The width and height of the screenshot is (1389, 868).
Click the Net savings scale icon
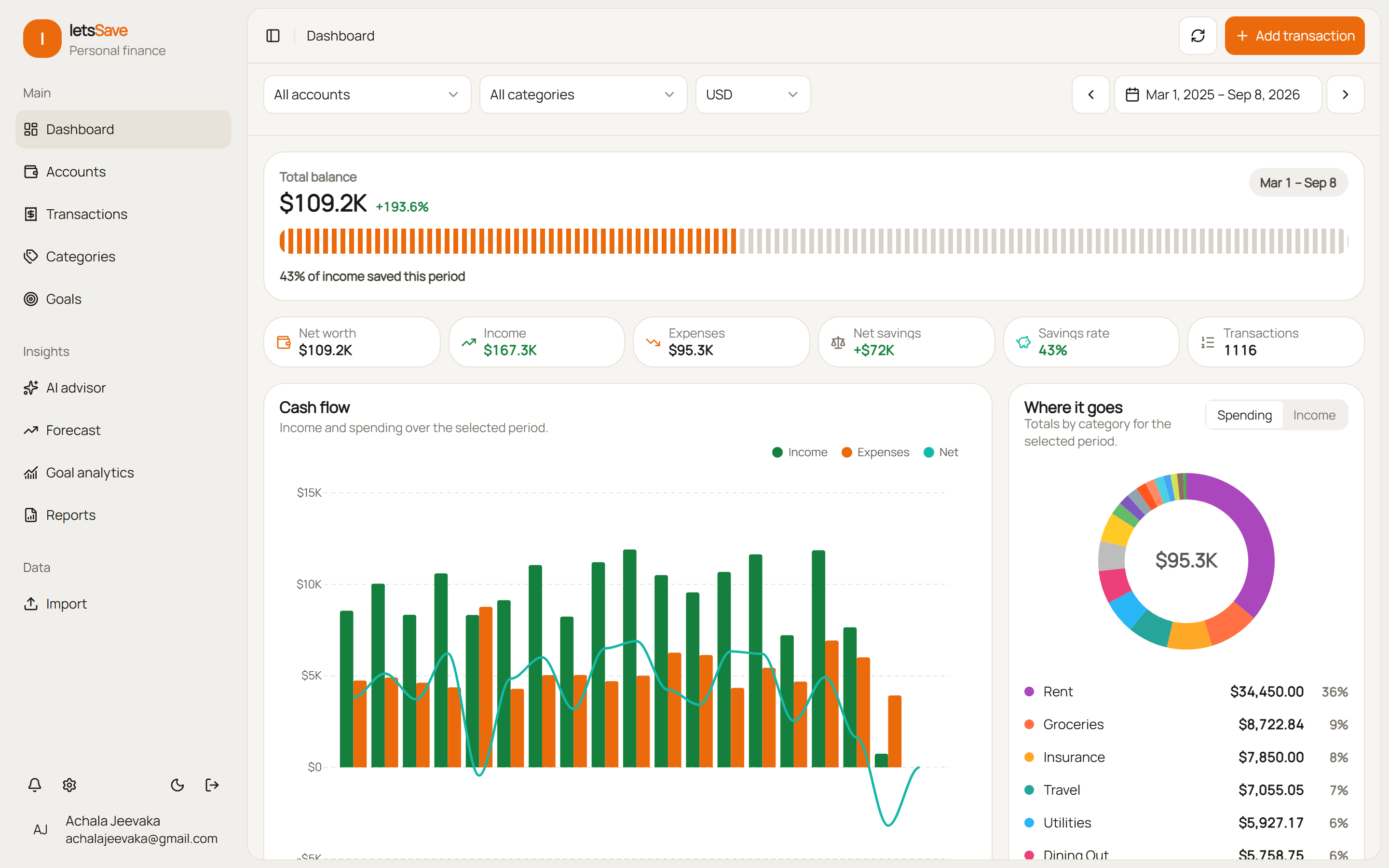838,342
